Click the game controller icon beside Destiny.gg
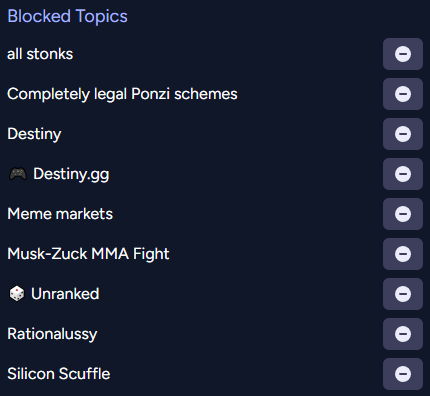 pyautogui.click(x=18, y=174)
